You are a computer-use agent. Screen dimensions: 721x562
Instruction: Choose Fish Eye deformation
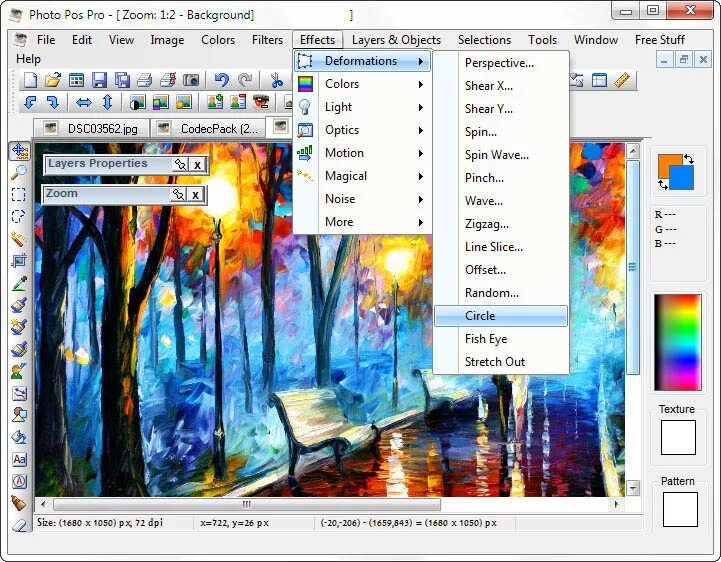(x=501, y=339)
